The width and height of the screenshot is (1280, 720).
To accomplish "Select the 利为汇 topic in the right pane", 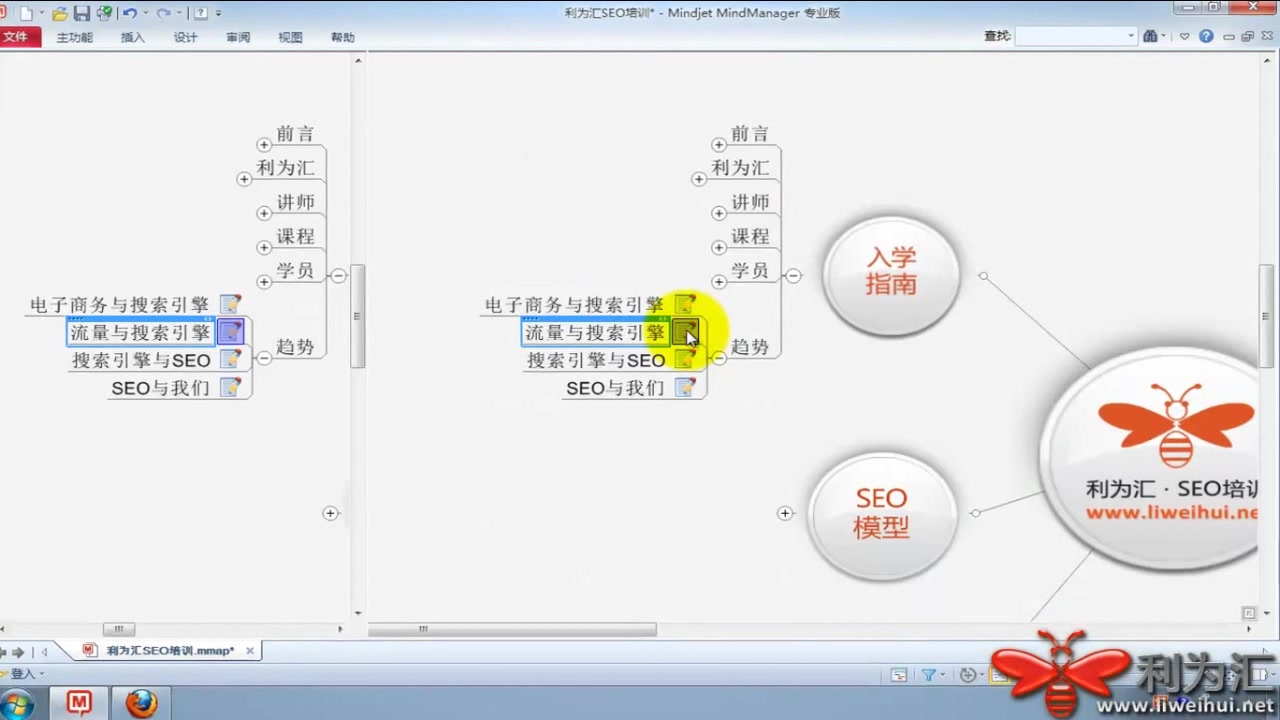I will 740,168.
